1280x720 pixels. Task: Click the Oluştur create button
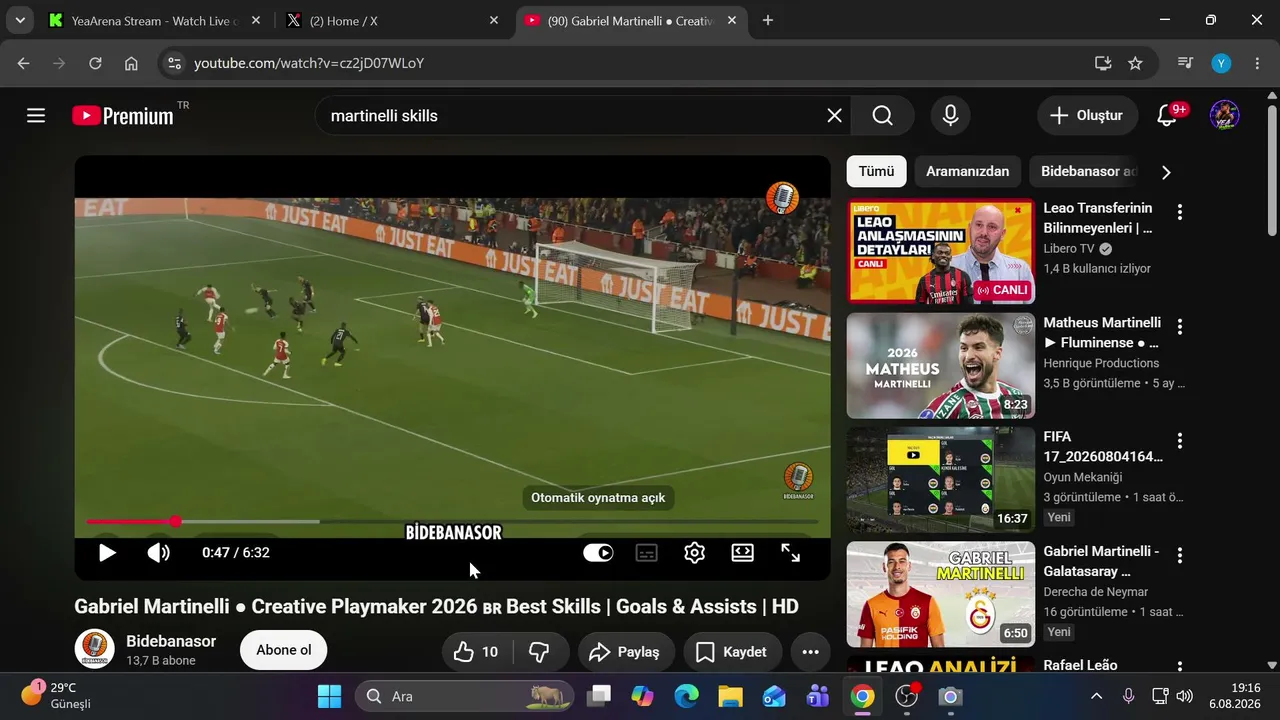(x=1087, y=116)
